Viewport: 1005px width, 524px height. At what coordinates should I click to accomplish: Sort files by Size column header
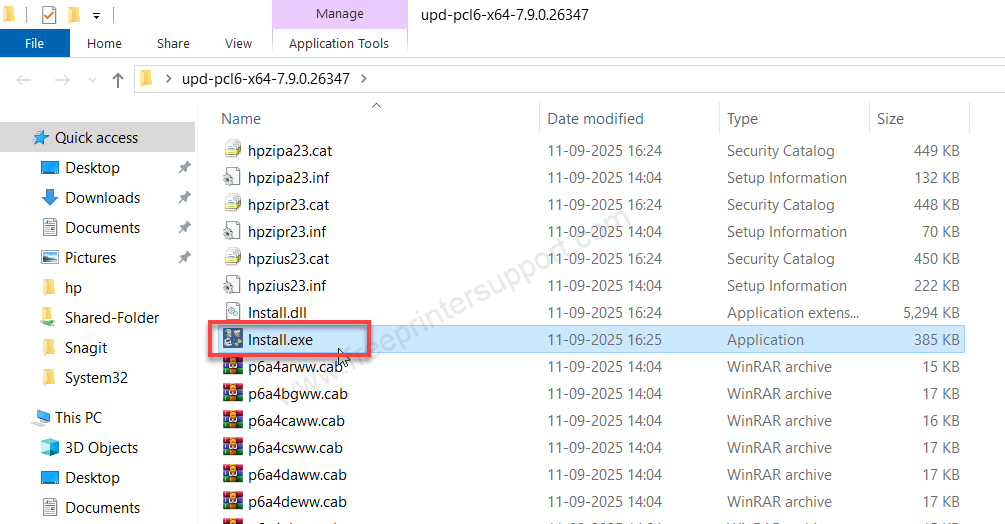[890, 118]
